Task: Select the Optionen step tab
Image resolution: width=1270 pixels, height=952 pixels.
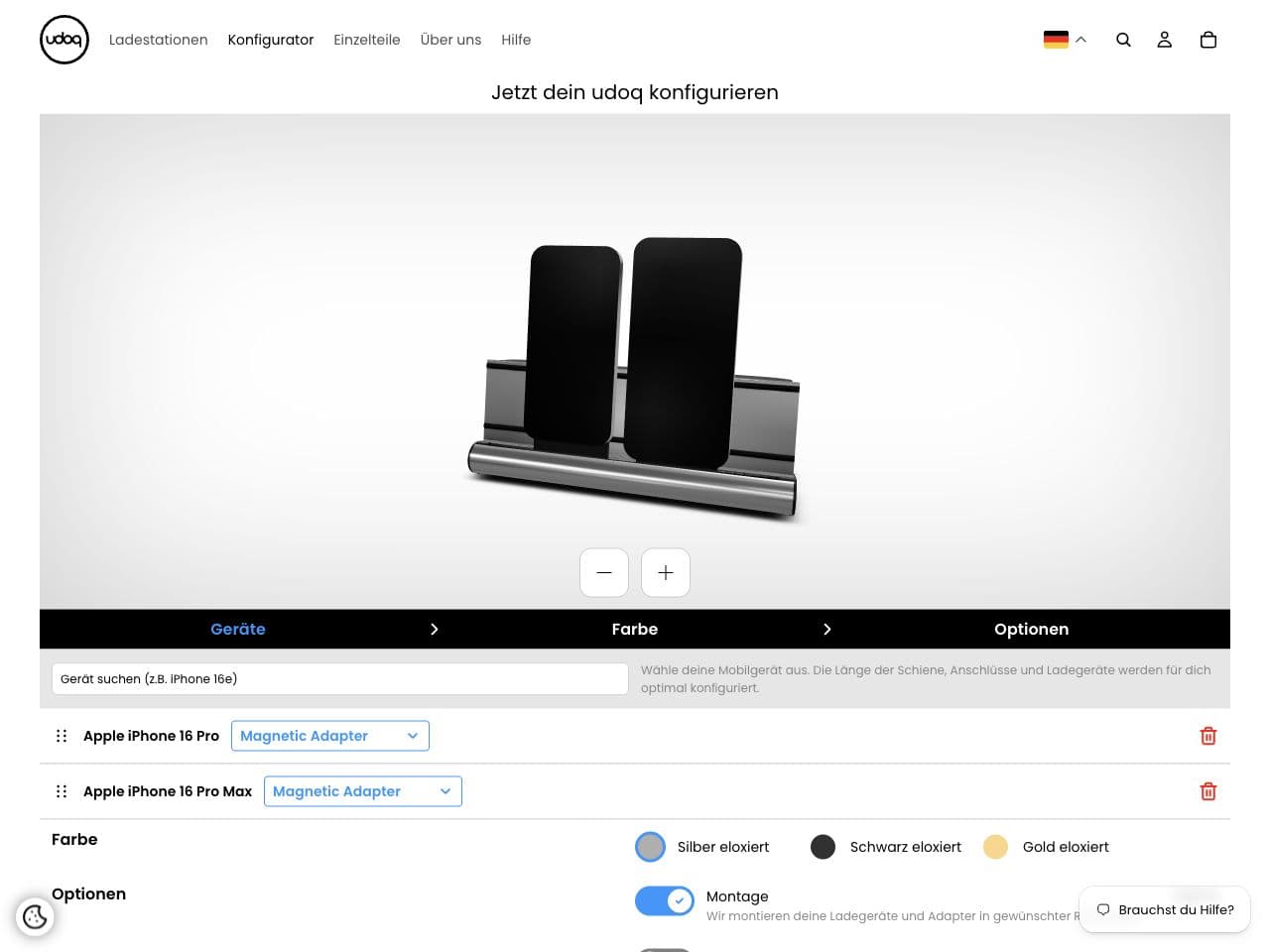Action: pos(1032,629)
